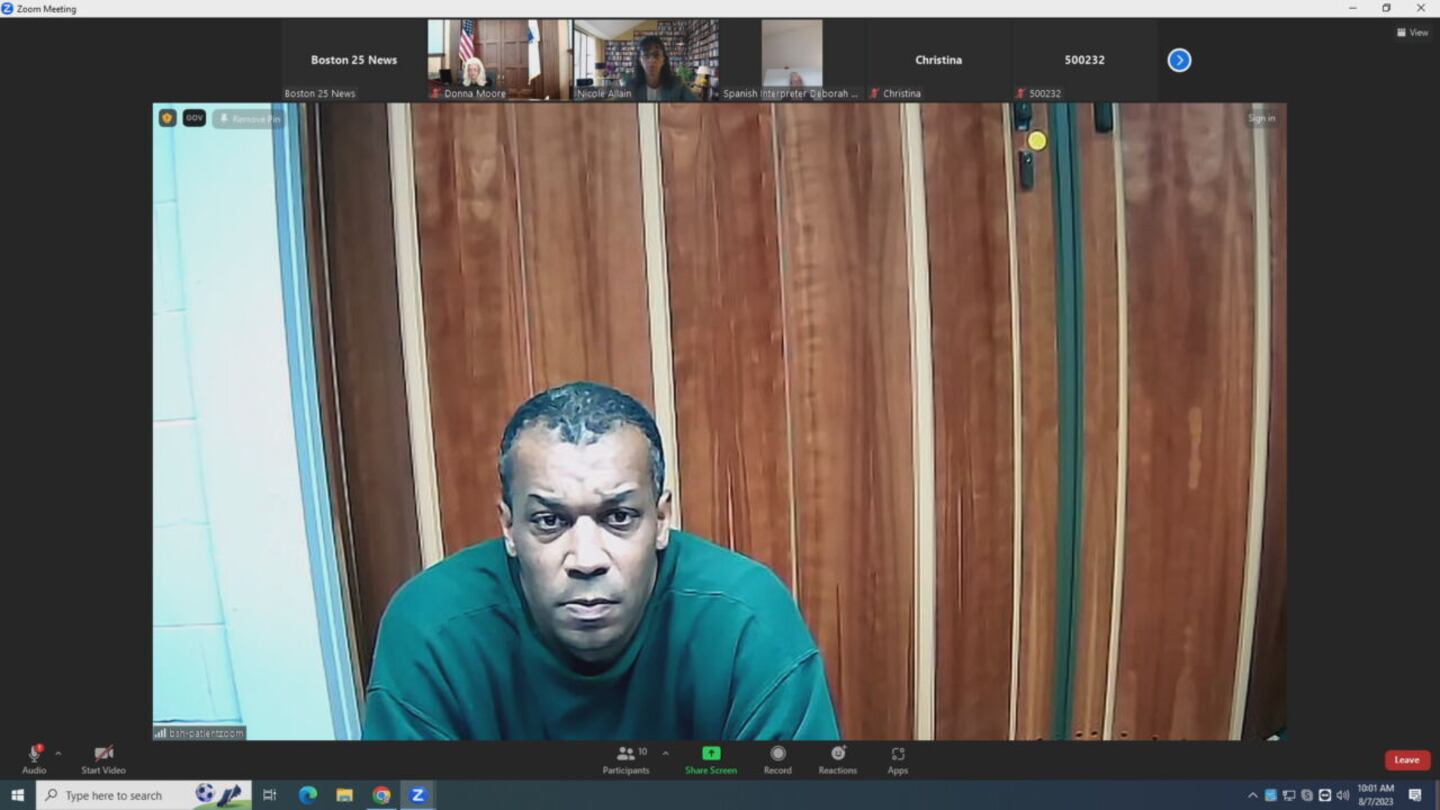Click Remove Pin on pinned video
This screenshot has height=810, width=1440.
coord(249,119)
